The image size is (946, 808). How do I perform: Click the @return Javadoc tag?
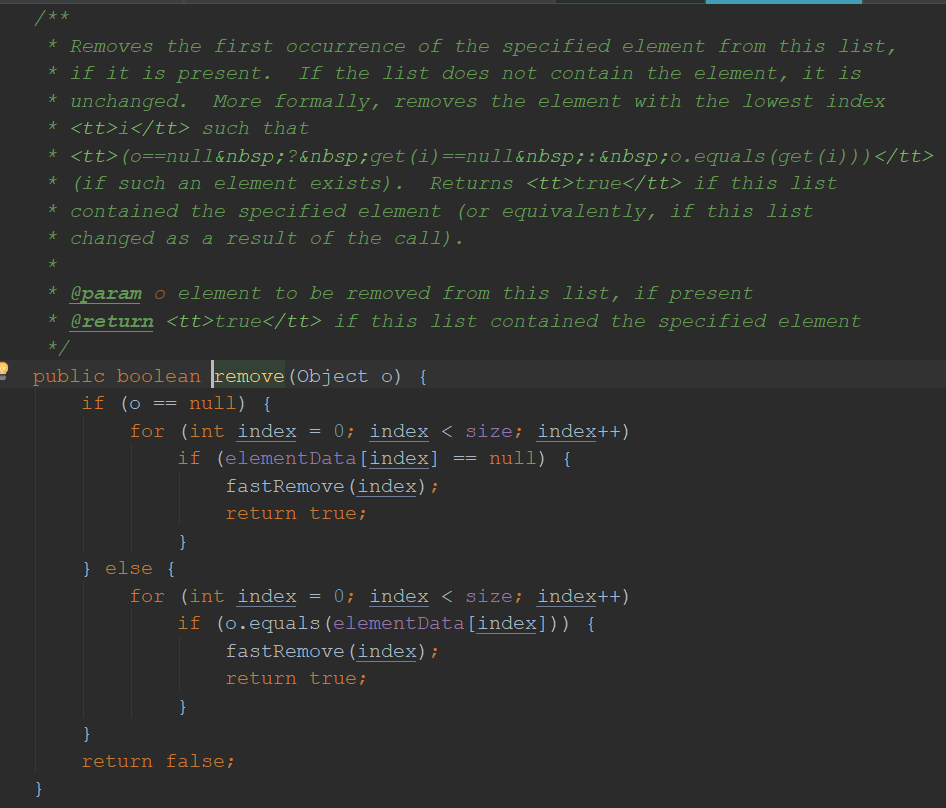(x=112, y=322)
